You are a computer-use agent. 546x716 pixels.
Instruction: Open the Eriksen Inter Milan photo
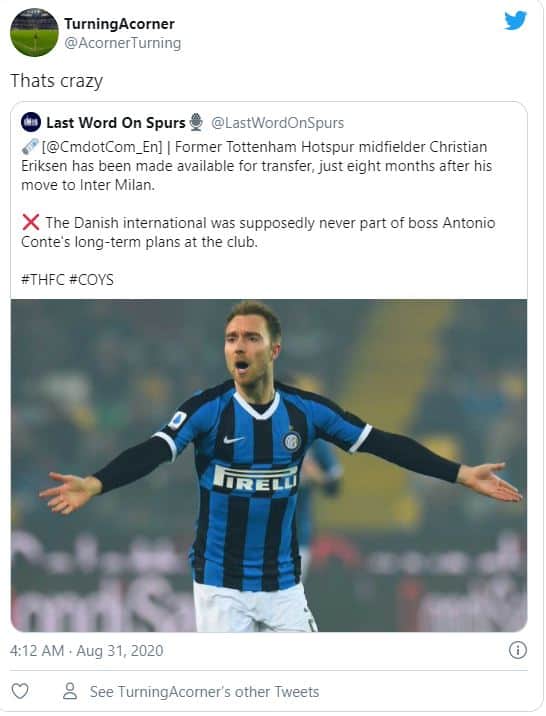click(x=269, y=465)
